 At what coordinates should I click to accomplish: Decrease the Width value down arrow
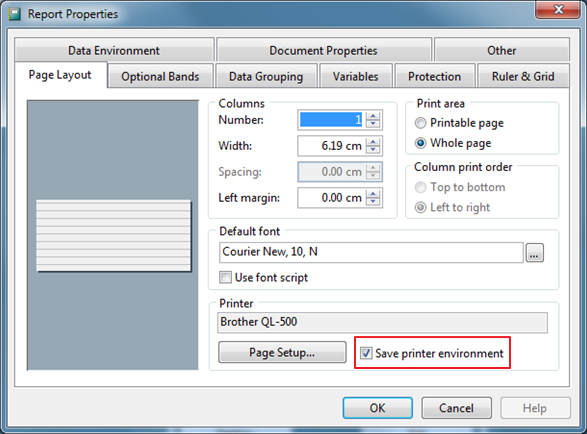[x=373, y=150]
